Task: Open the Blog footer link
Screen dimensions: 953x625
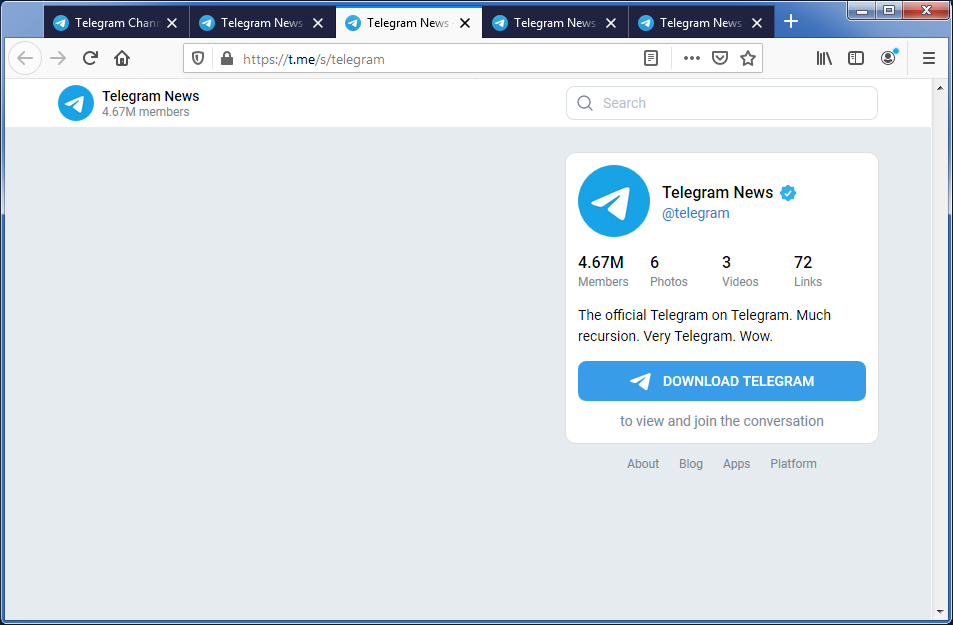Action: [x=690, y=463]
